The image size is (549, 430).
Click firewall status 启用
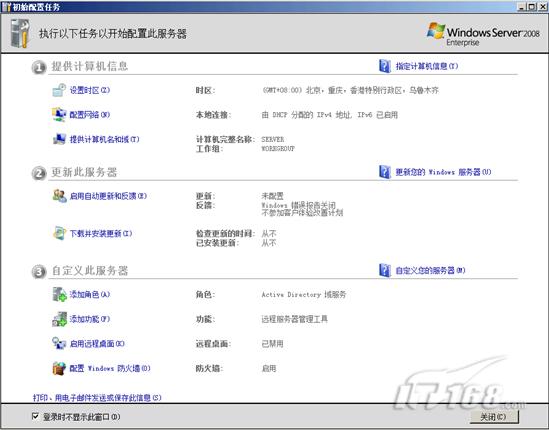click(269, 368)
